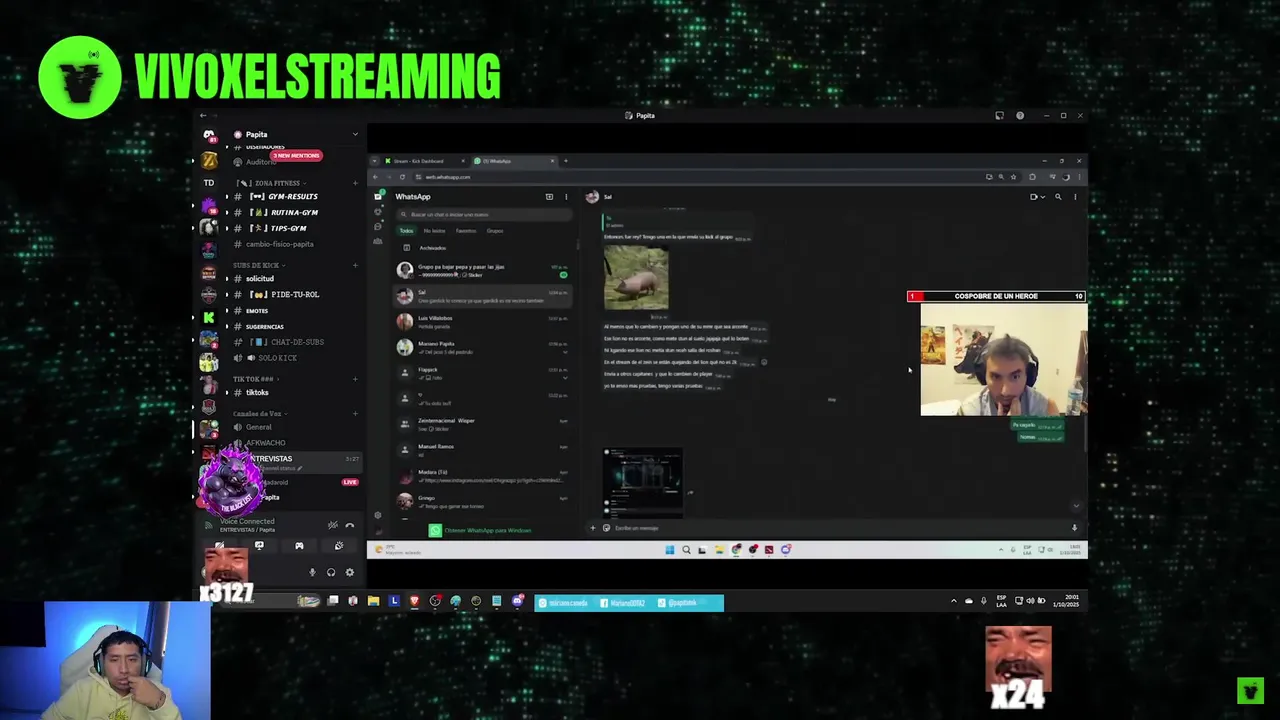The image size is (1280, 720).
Task: Toggle Discord microphone mute
Action: point(312,572)
